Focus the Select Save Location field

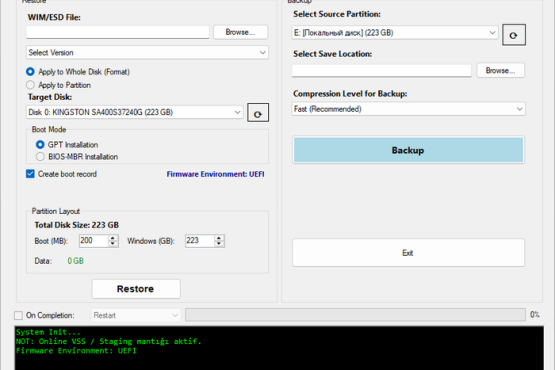[382, 70]
